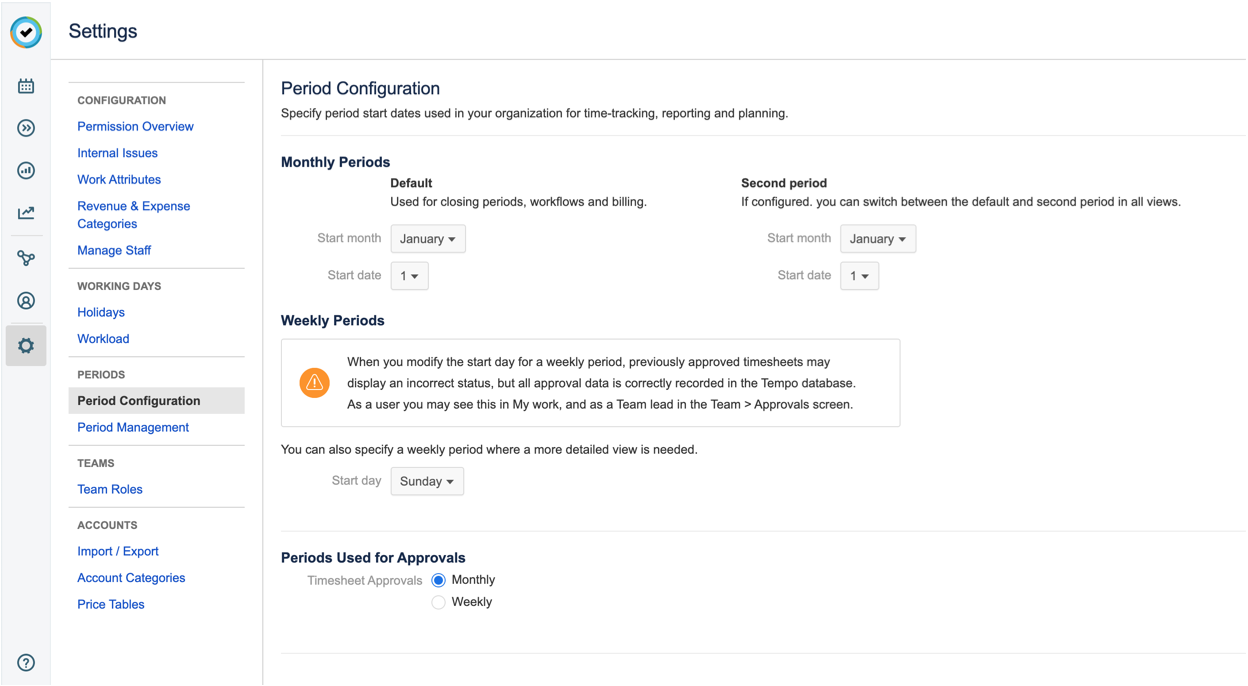Open the connected nodes icon in sidebar
This screenshot has height=686, width=1248.
pos(26,258)
